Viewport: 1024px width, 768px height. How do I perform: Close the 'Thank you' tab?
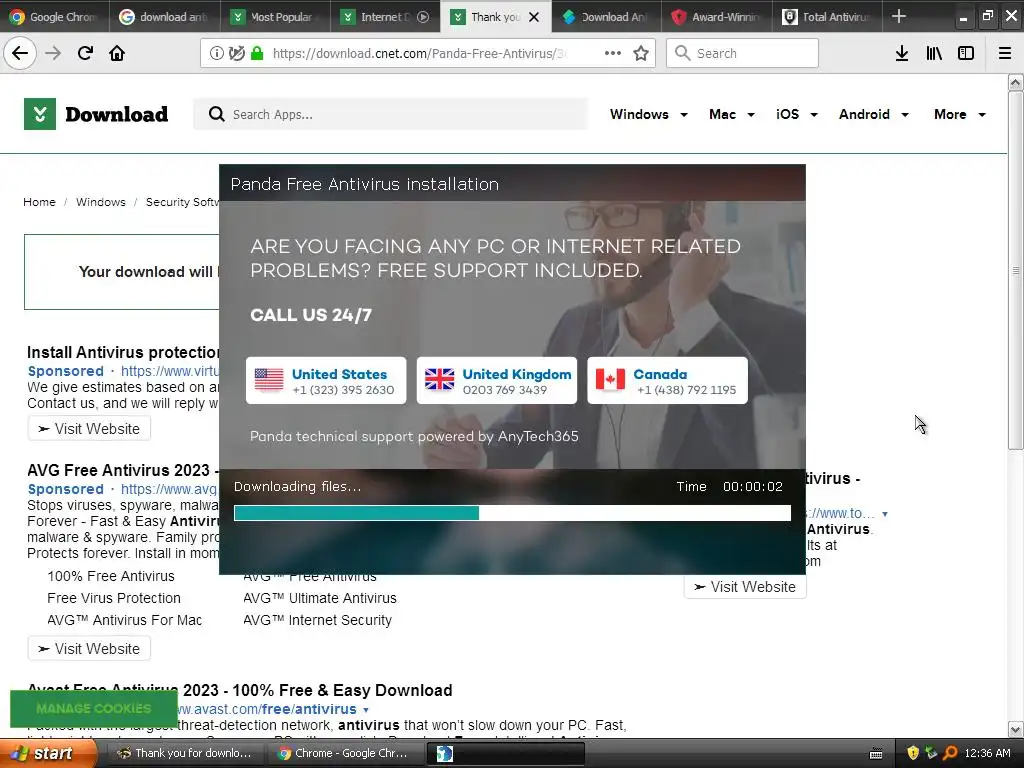534,17
